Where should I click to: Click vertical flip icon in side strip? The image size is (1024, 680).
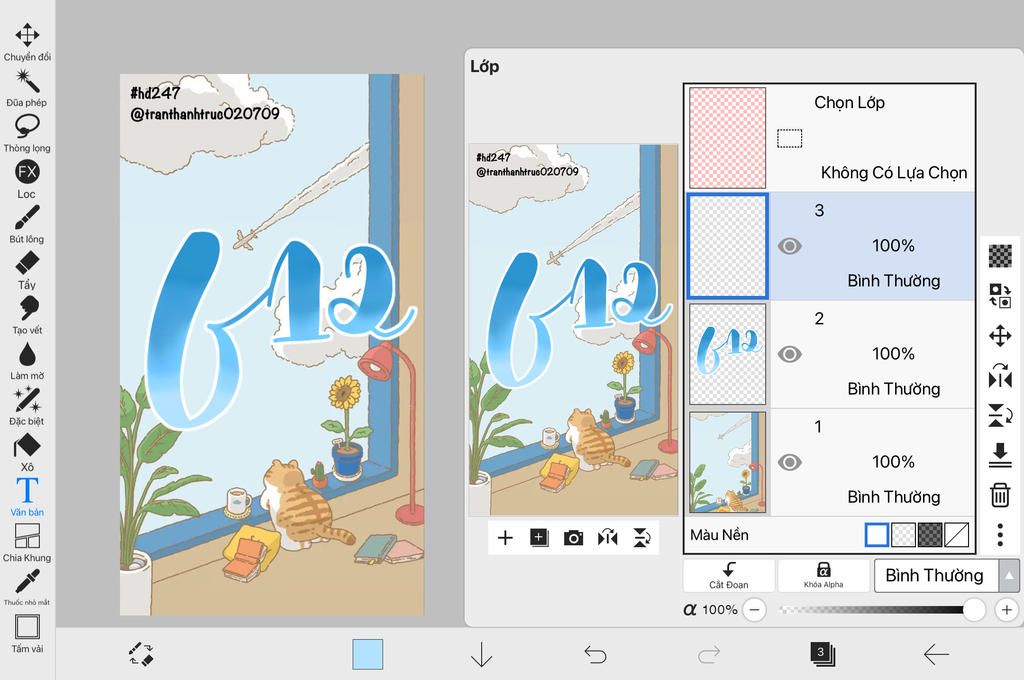[1000, 415]
